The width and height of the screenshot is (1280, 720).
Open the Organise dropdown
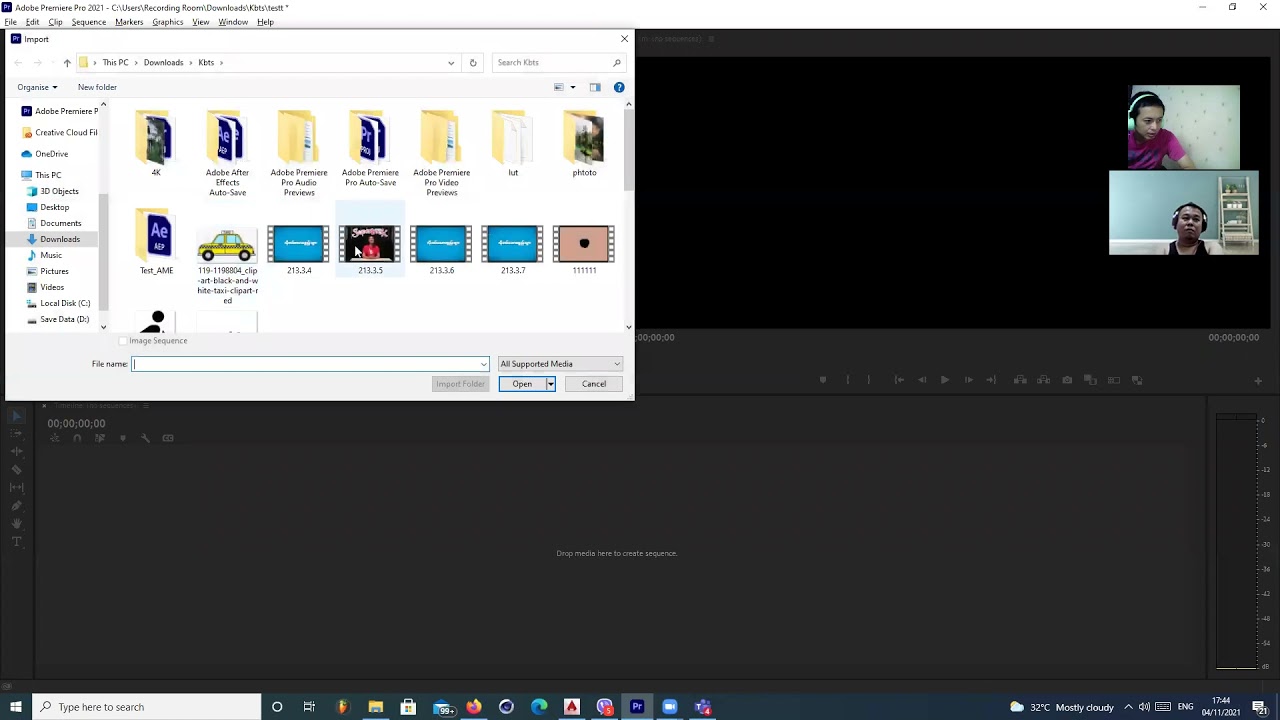pyautogui.click(x=37, y=87)
